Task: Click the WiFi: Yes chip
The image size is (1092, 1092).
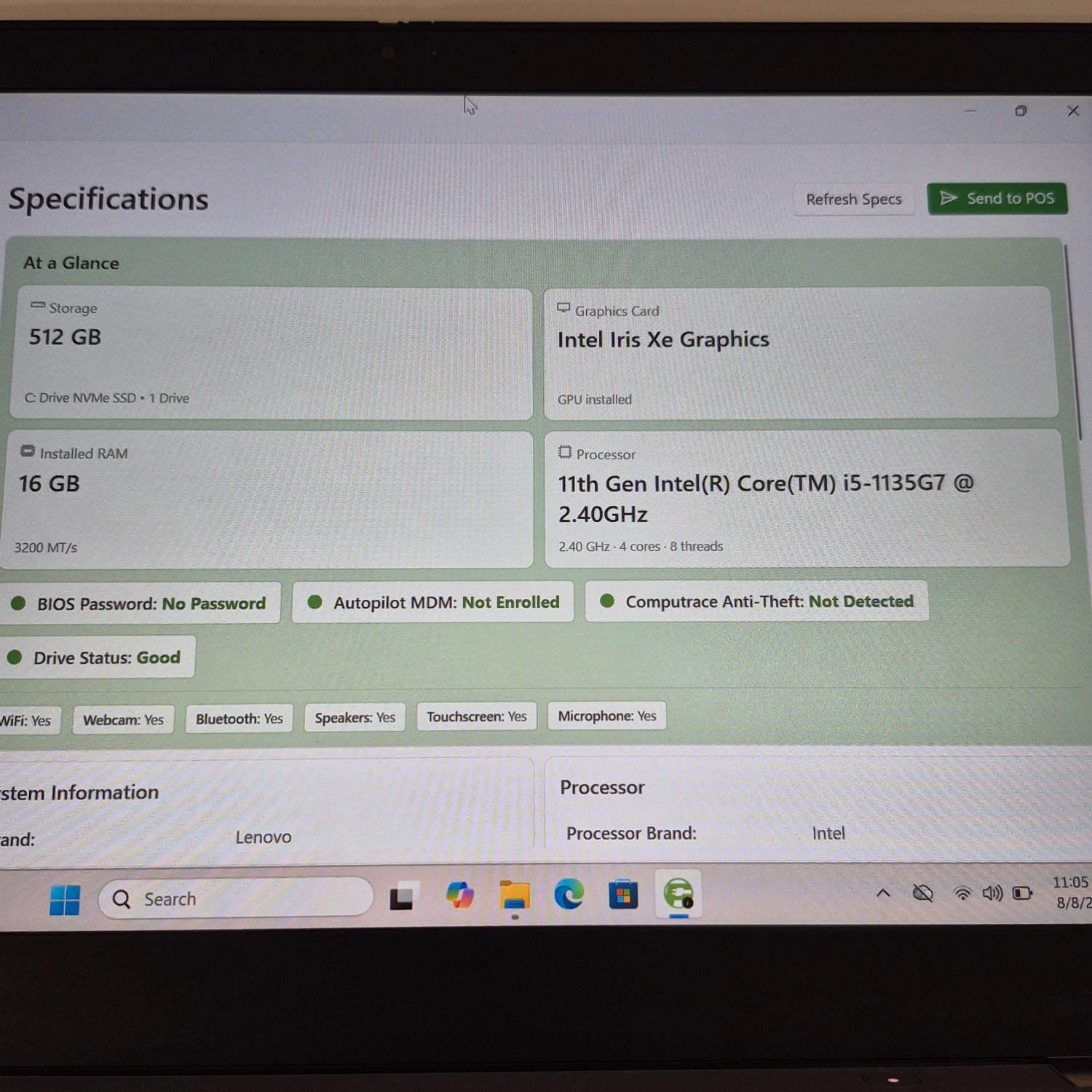Action: point(30,721)
